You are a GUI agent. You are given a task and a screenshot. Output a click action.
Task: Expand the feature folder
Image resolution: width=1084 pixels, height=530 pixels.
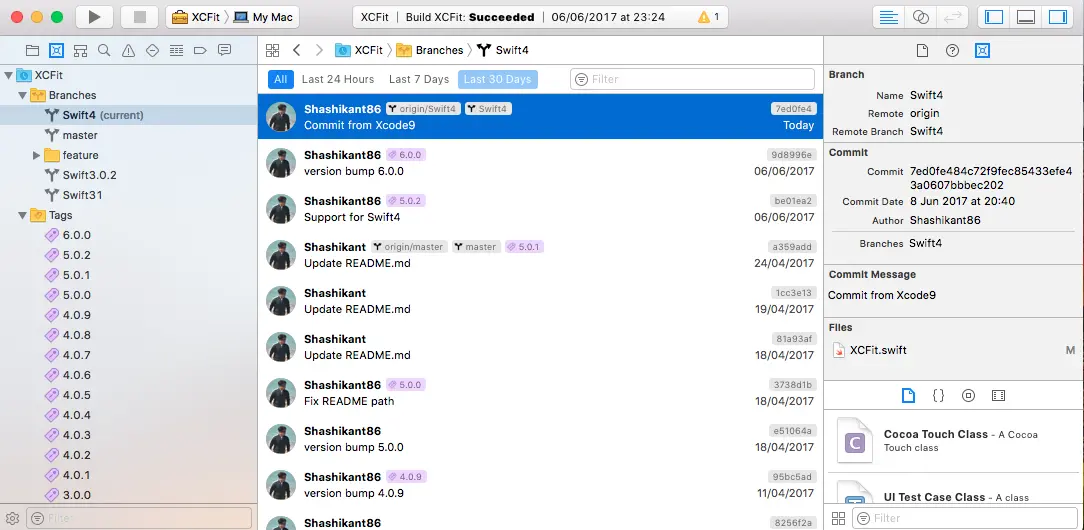(37, 155)
